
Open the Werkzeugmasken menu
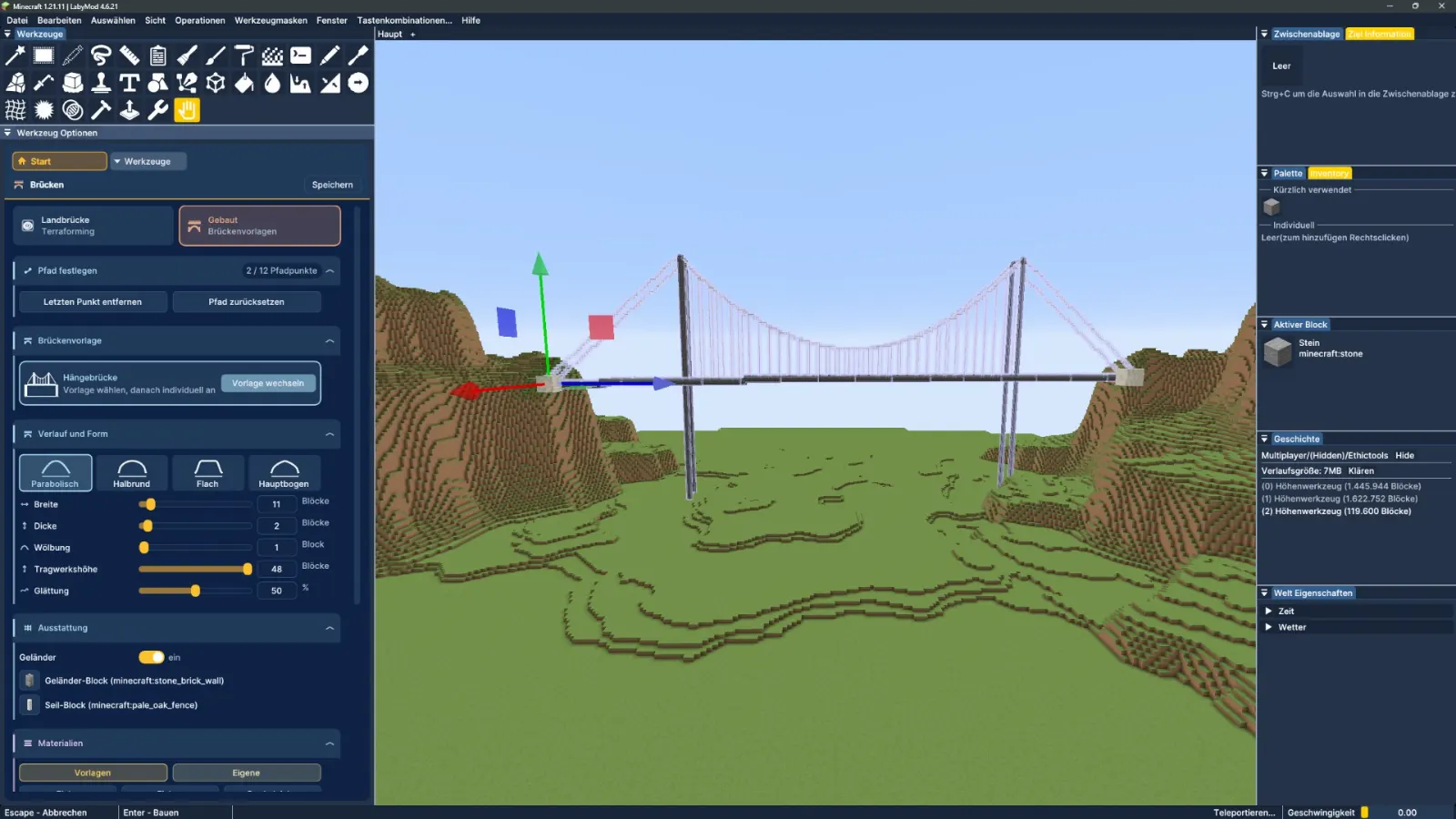(271, 20)
